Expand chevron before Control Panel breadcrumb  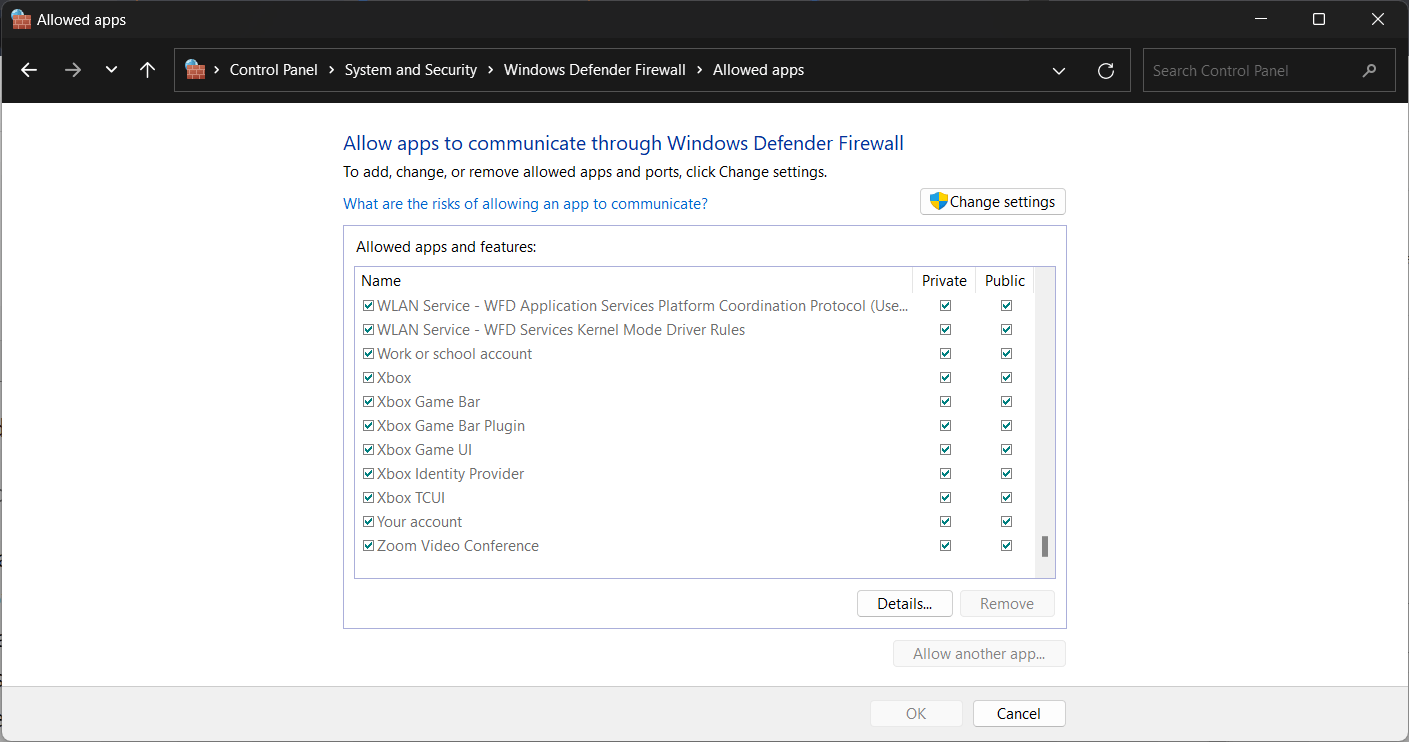[x=216, y=70]
